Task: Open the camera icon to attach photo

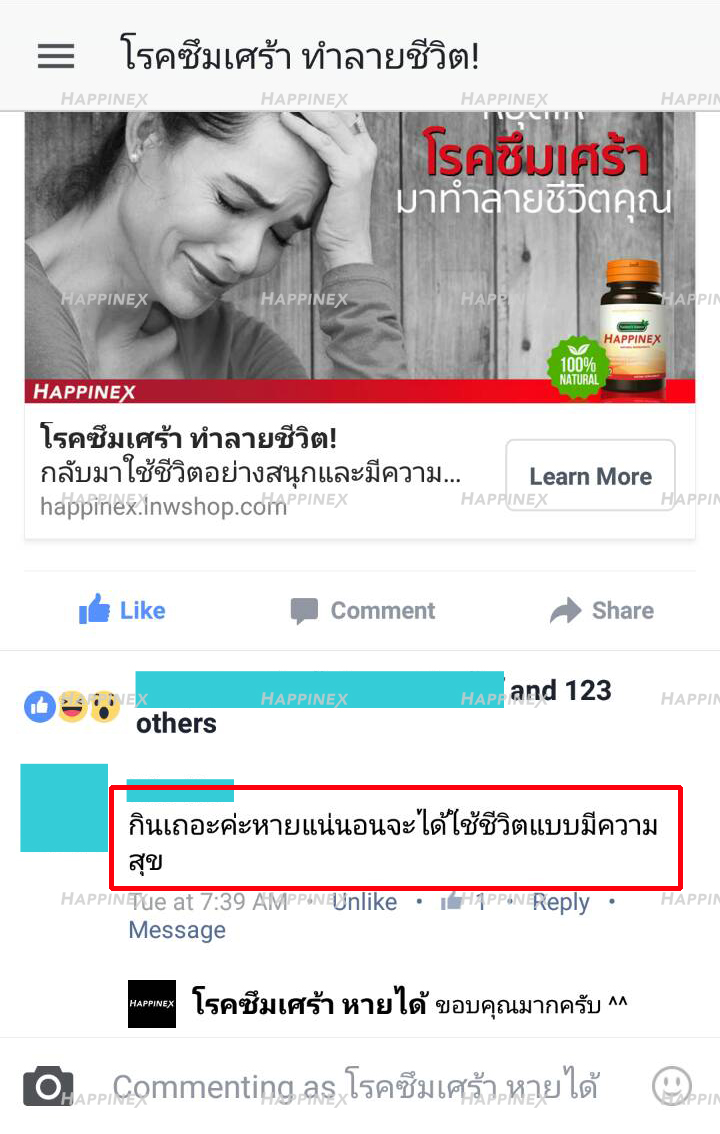Action: point(48,1086)
